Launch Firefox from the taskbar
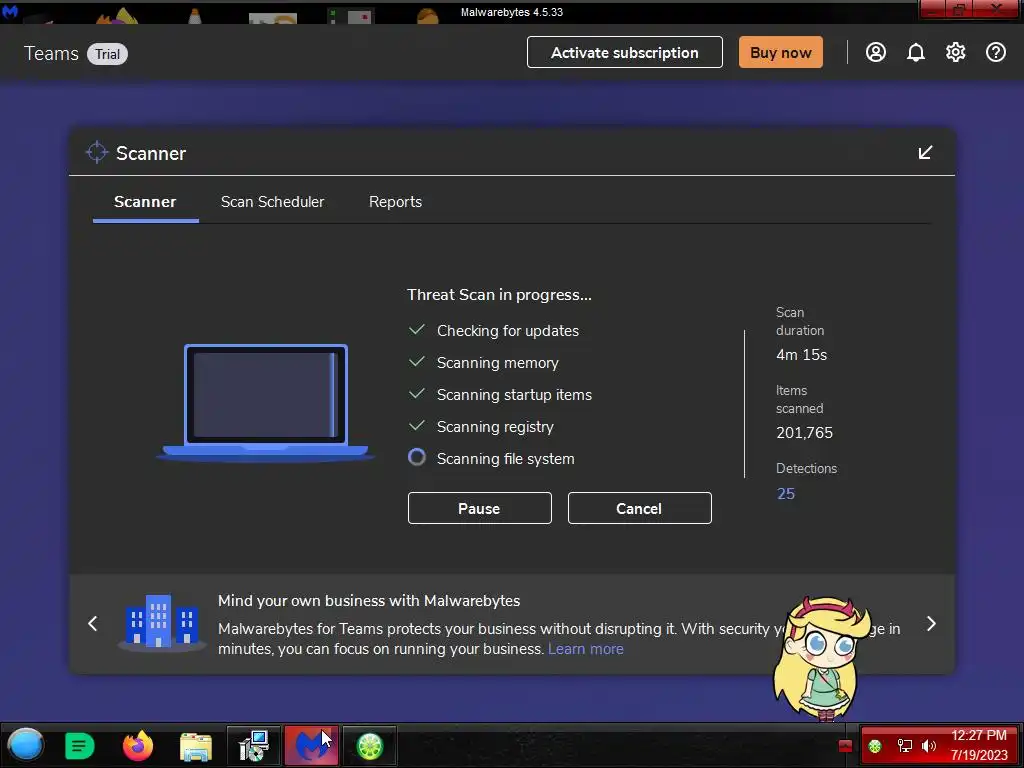The height and width of the screenshot is (768, 1024). [138, 746]
